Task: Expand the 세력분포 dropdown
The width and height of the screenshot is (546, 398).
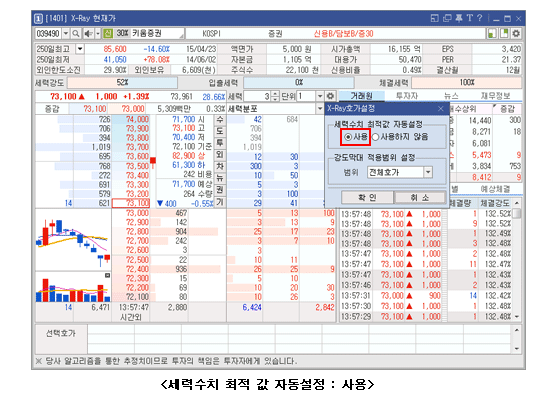Action: pos(320,109)
